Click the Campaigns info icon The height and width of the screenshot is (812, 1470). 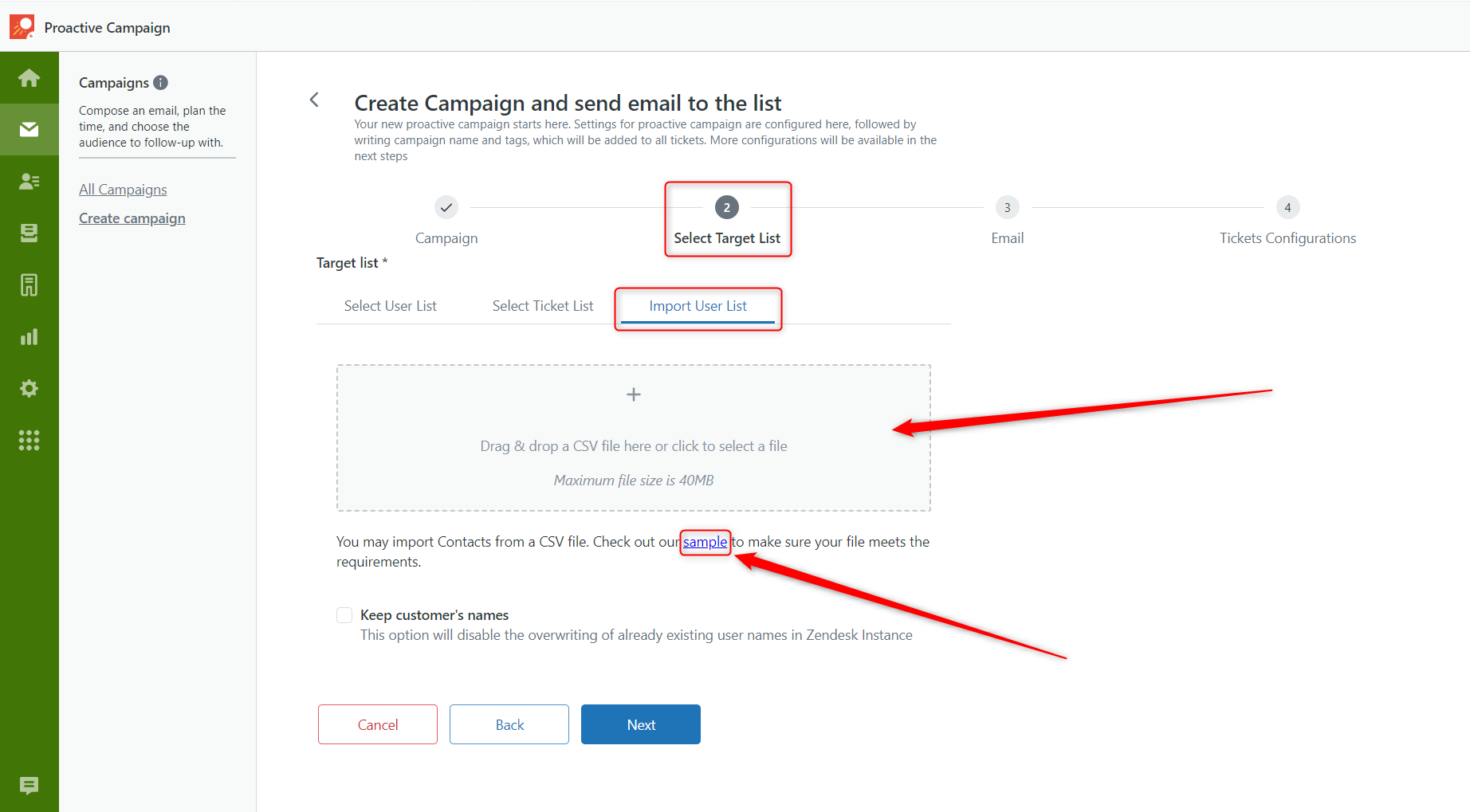coord(161,83)
